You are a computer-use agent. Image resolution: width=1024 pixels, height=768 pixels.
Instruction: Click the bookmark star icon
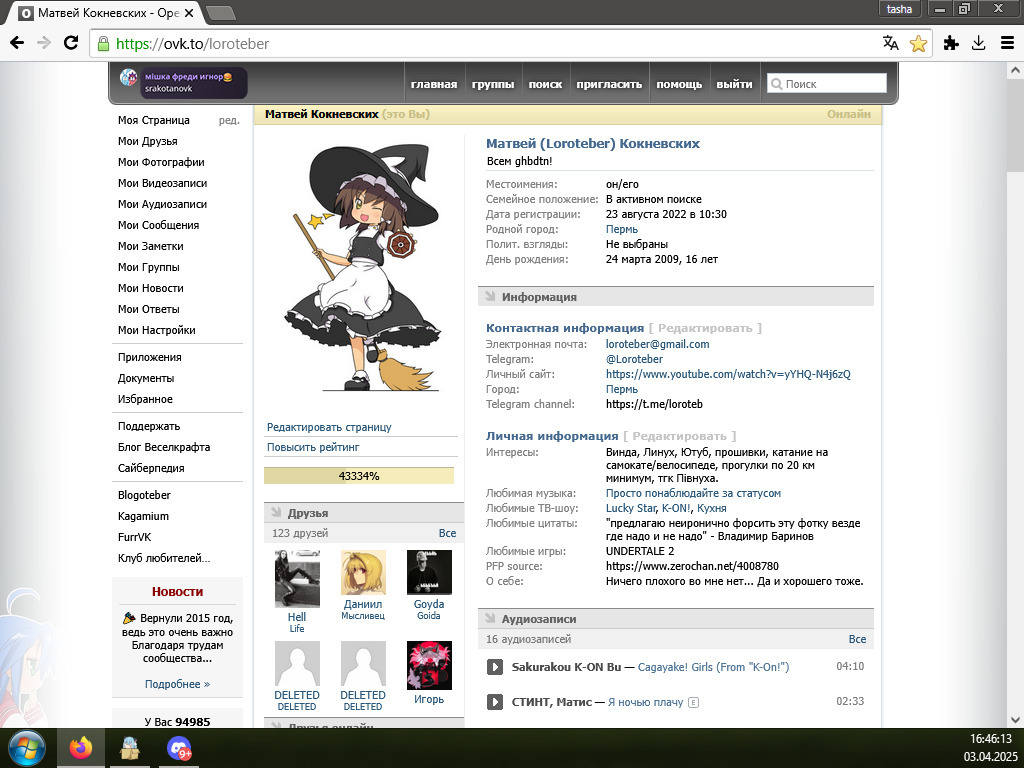point(918,43)
